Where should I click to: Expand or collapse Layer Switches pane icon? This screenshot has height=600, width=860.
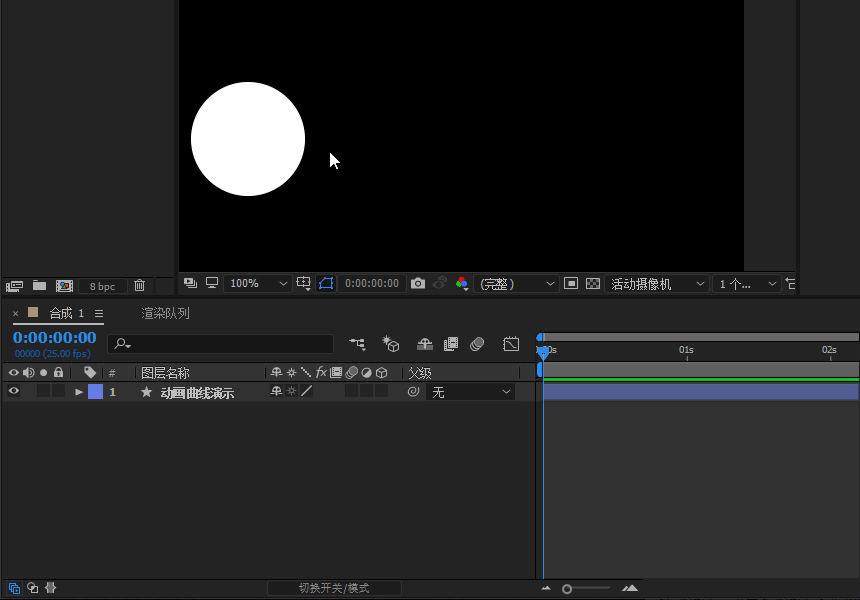tap(14, 588)
